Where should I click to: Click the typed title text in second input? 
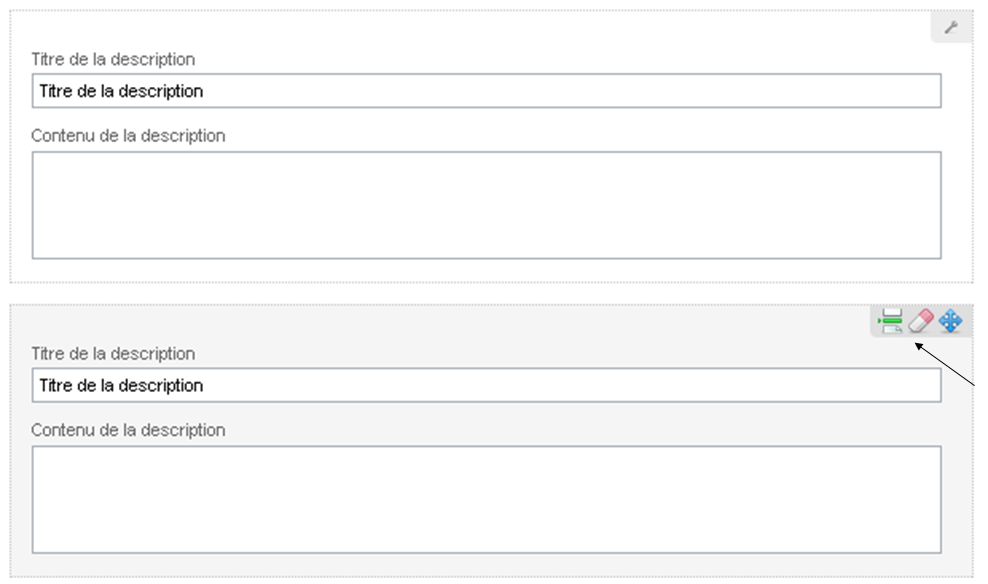121,385
